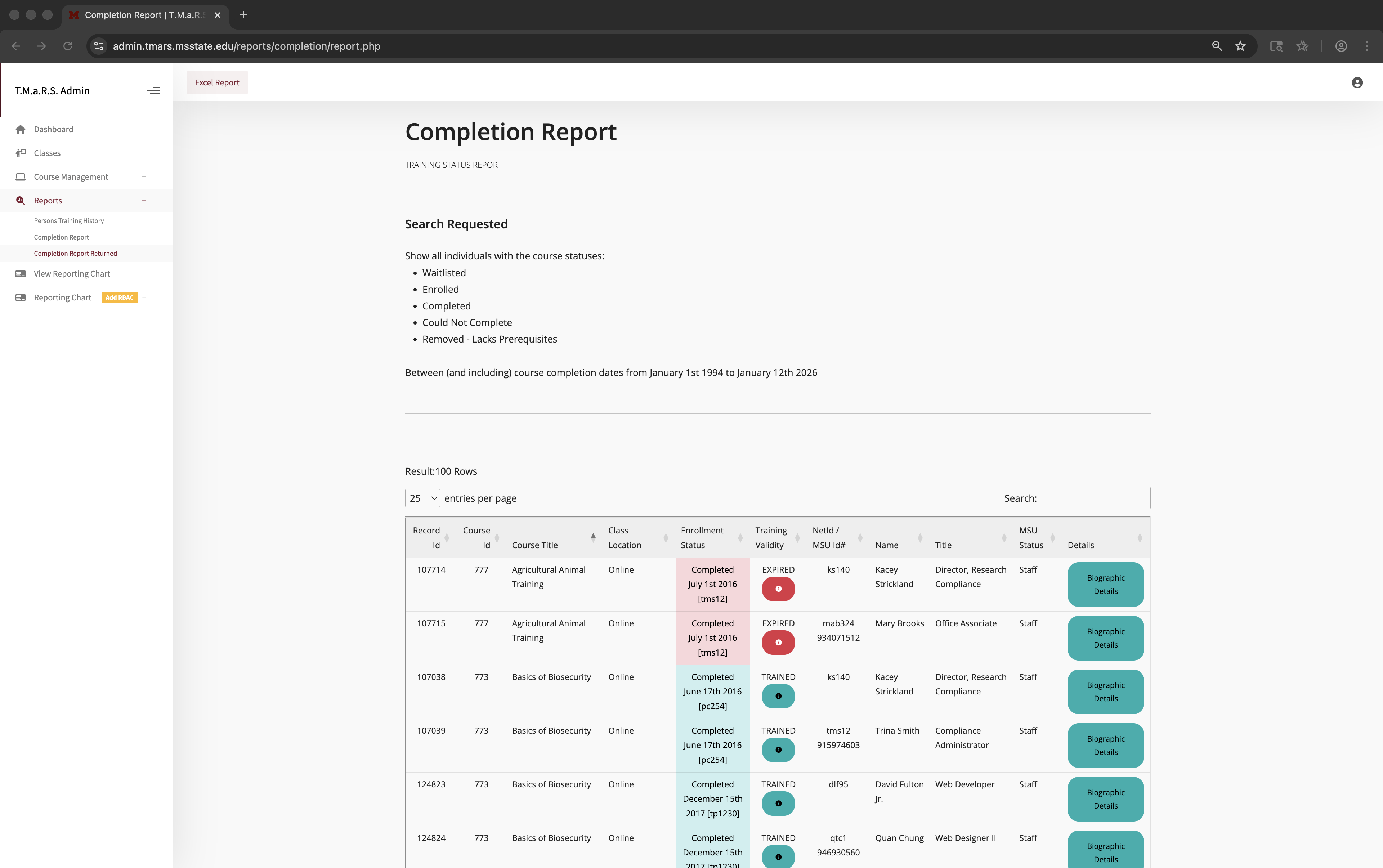The image size is (1383, 868).
Task: Click the Course Management laptop icon
Action: [x=21, y=177]
